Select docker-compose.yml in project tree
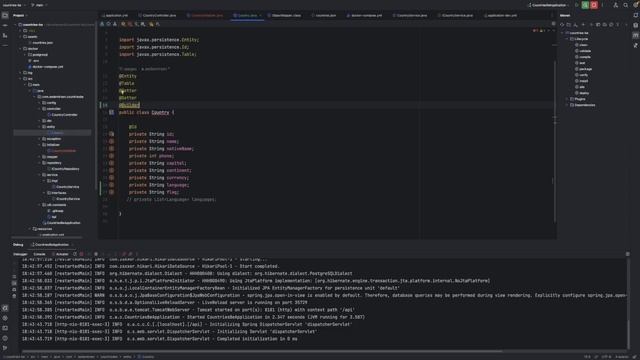Image resolution: width=640 pixels, height=360 pixels. pyautogui.click(x=46, y=67)
